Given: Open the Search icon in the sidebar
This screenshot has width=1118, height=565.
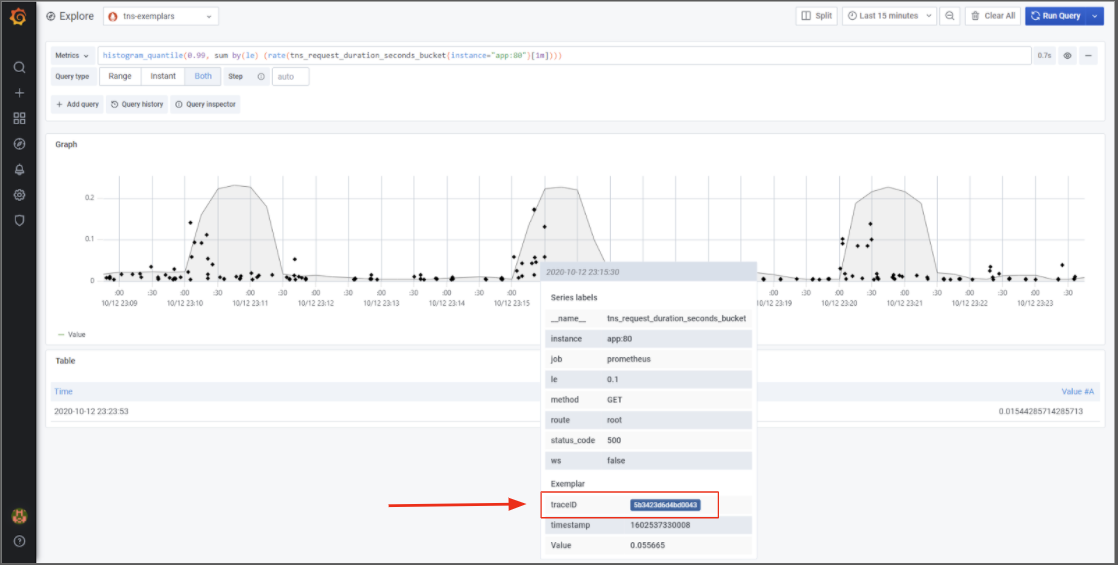Looking at the screenshot, I should click(19, 67).
